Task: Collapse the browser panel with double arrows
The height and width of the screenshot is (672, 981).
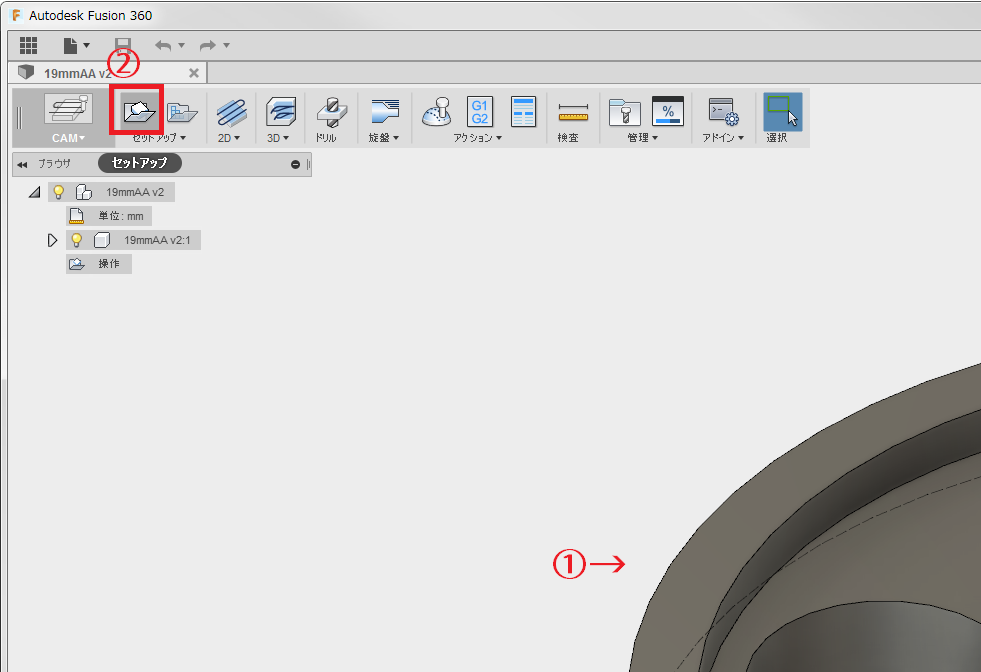Action: (x=23, y=165)
